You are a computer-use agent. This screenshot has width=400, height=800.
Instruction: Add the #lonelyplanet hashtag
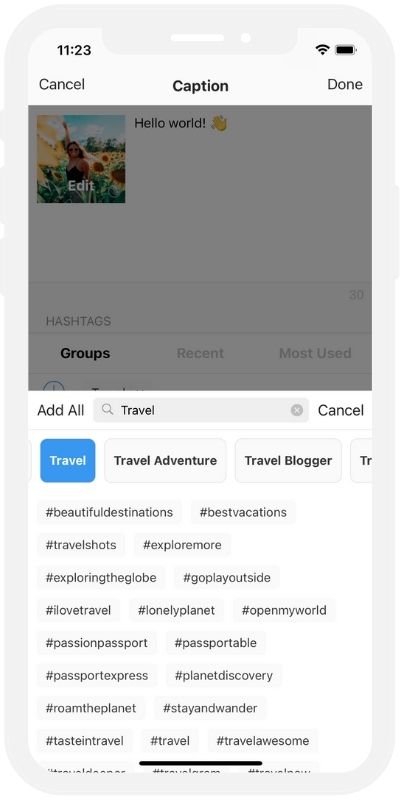coord(177,610)
